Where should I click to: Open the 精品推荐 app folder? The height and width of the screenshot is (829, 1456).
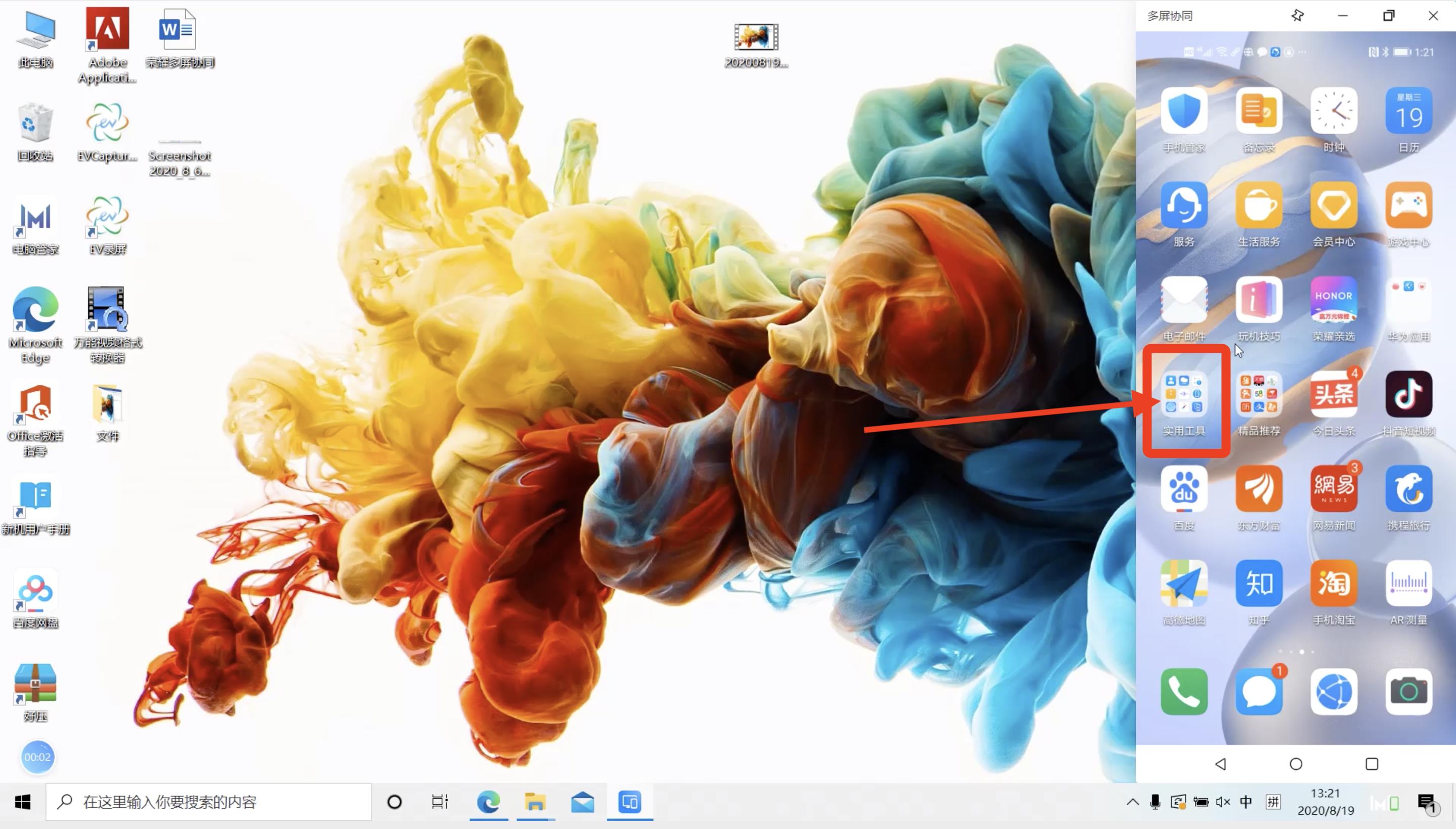(1259, 394)
